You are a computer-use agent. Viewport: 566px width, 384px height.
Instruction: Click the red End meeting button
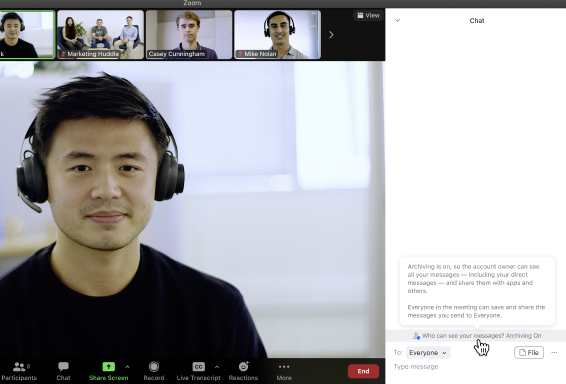(363, 371)
